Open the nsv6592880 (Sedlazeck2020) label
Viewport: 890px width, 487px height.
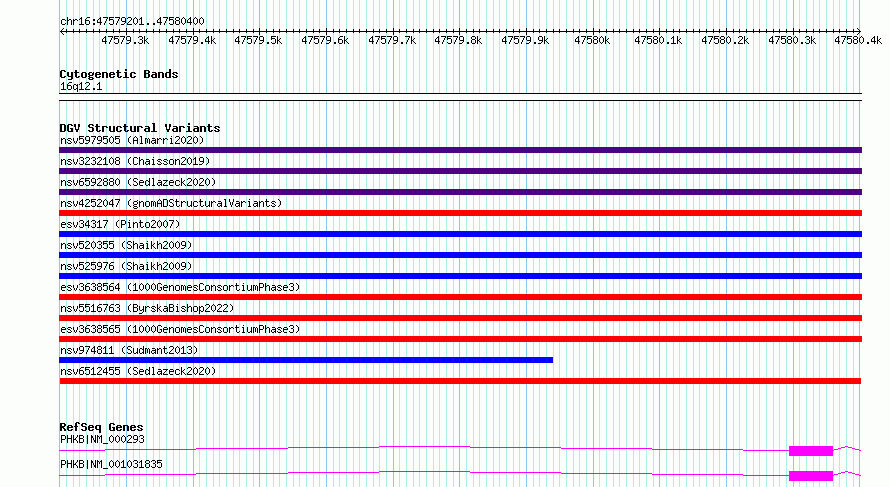(x=138, y=182)
